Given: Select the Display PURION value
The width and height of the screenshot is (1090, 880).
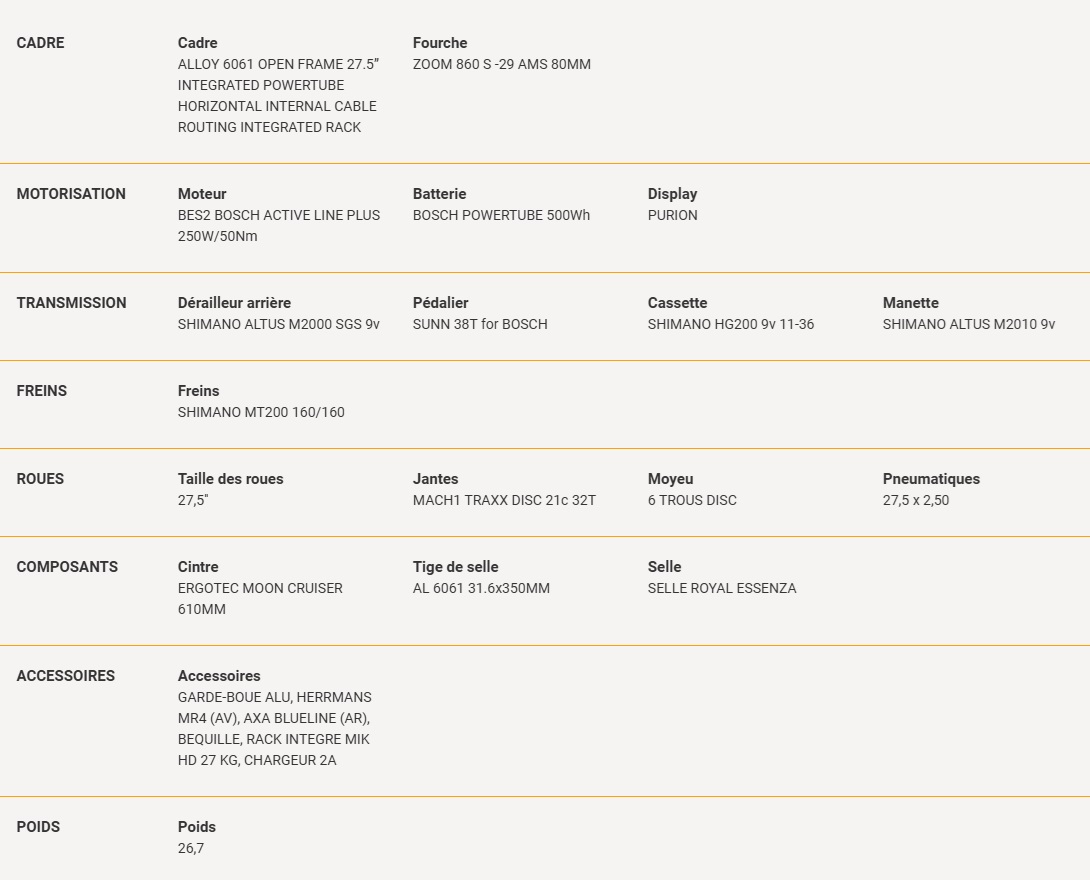Looking at the screenshot, I should click(x=672, y=215).
